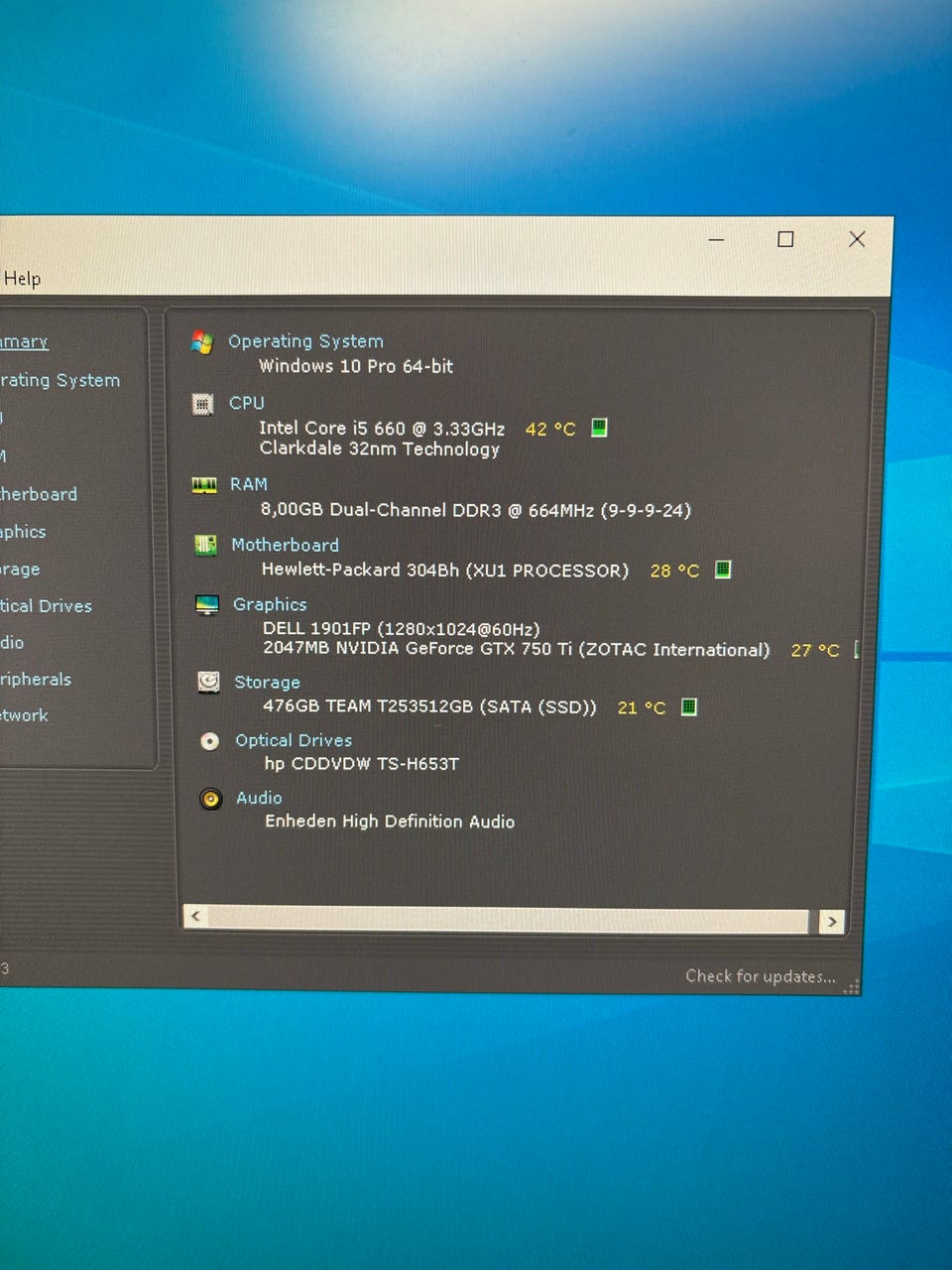Click hp CDDVDW TS-H653T text
The image size is (952, 1270).
pyautogui.click(x=362, y=764)
